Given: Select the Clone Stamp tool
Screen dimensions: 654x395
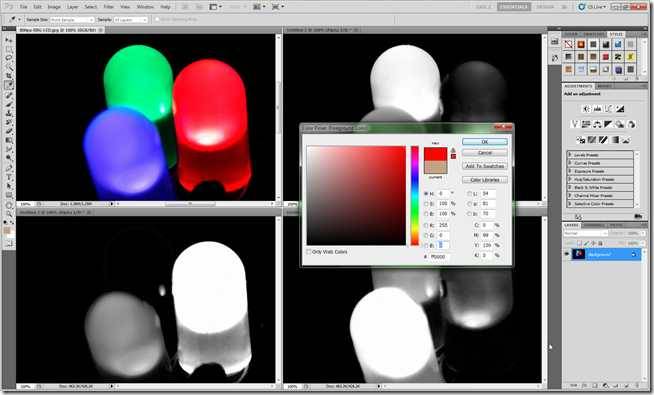Looking at the screenshot, I should click(x=8, y=113).
